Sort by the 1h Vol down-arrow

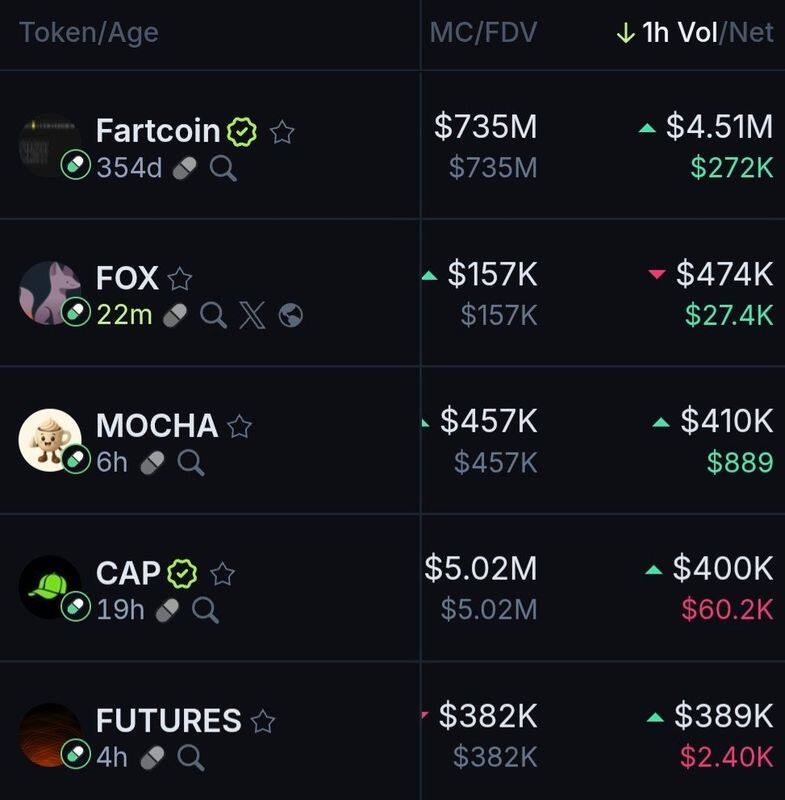pos(625,33)
